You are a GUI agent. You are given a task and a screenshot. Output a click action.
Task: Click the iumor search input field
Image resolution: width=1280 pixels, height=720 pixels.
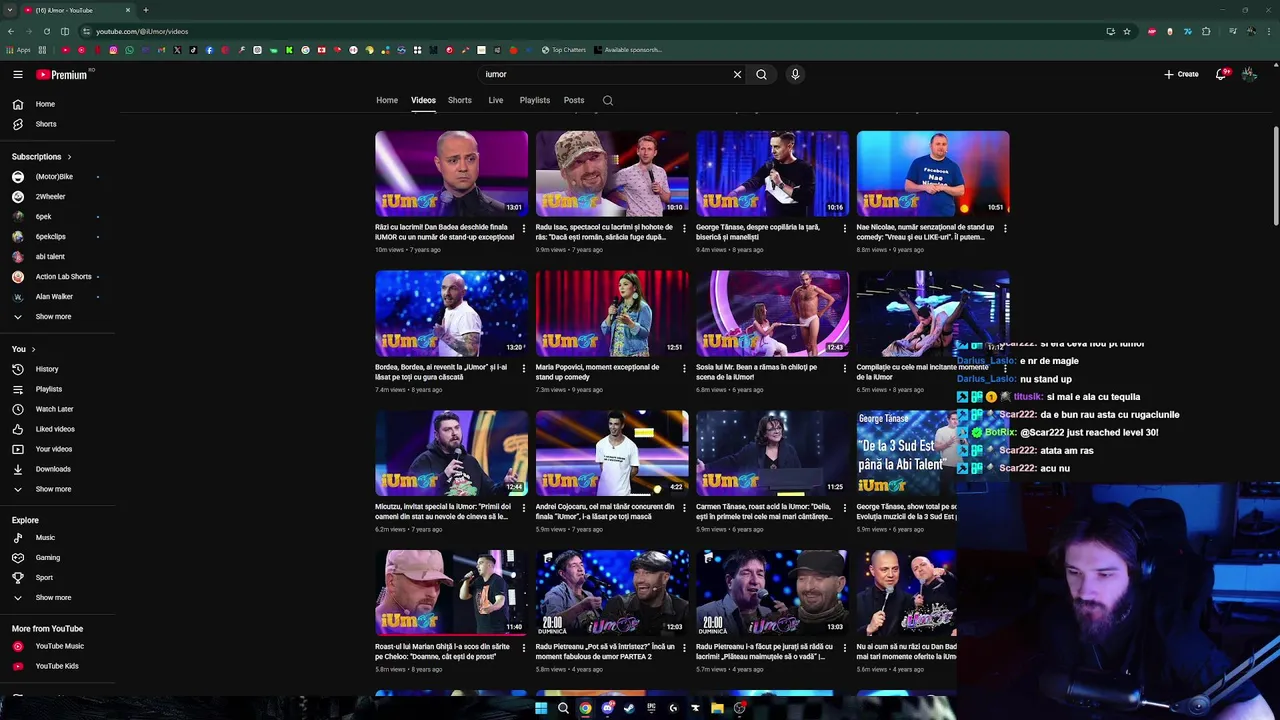pos(606,74)
